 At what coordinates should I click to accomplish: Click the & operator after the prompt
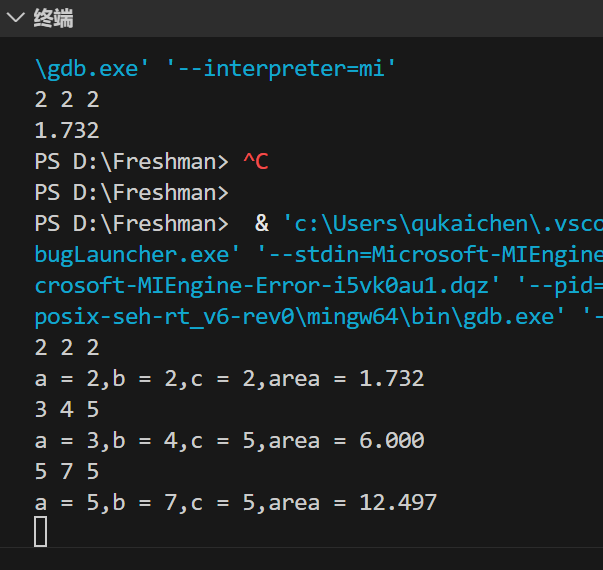click(x=262, y=223)
